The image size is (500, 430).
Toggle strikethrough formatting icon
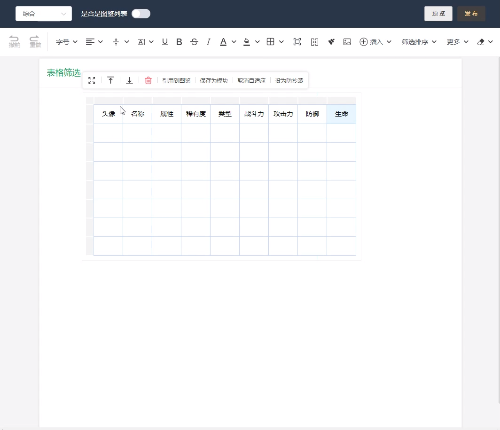(194, 42)
